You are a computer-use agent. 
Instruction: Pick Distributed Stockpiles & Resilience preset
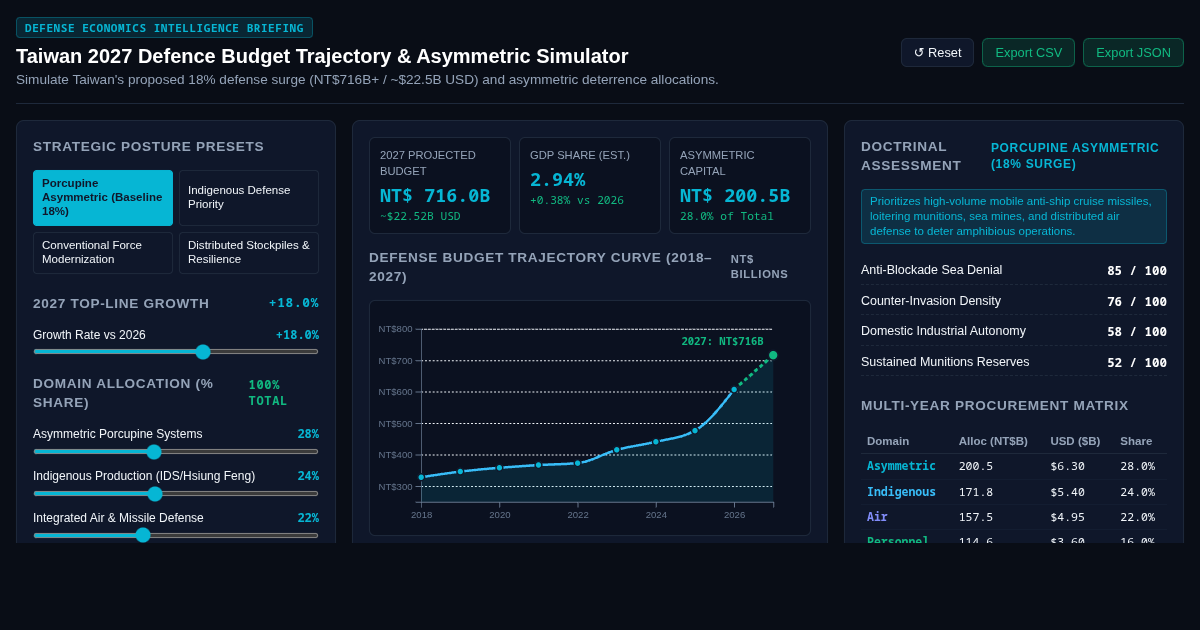coord(249,253)
